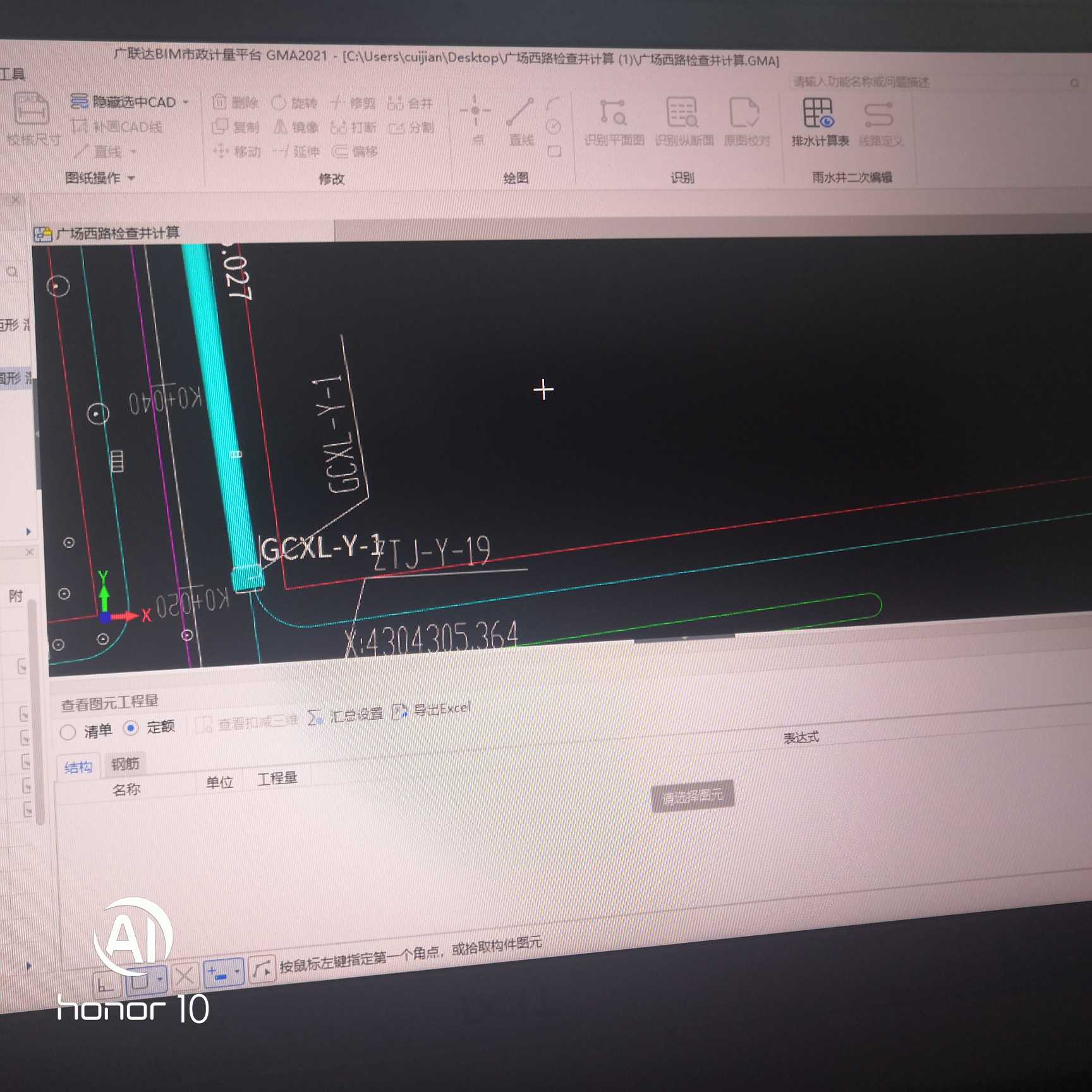The image size is (1092, 1092).
Task: Click the ZTJ-Y-19 label in drawing
Action: pos(432,552)
